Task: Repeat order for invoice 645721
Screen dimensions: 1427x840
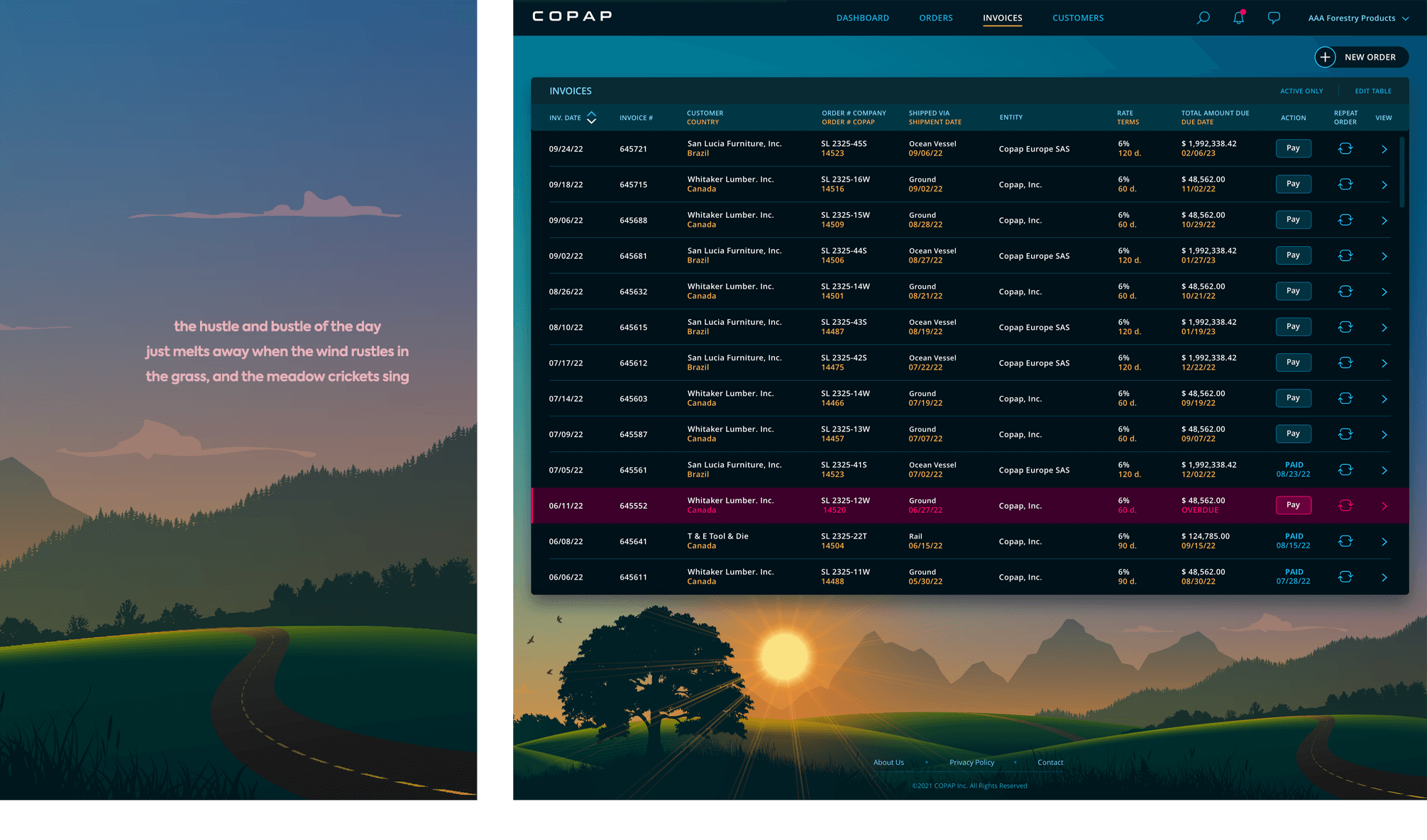Action: [x=1345, y=148]
